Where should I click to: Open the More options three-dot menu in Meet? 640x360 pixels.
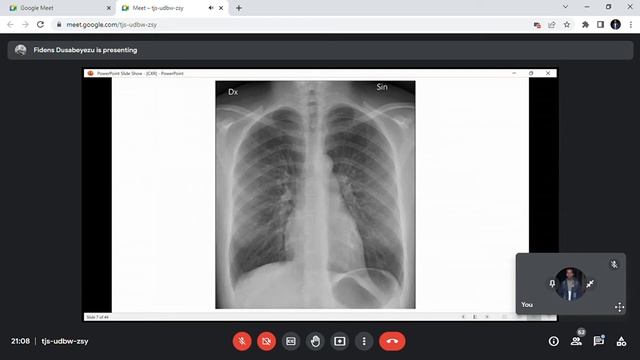coord(364,341)
